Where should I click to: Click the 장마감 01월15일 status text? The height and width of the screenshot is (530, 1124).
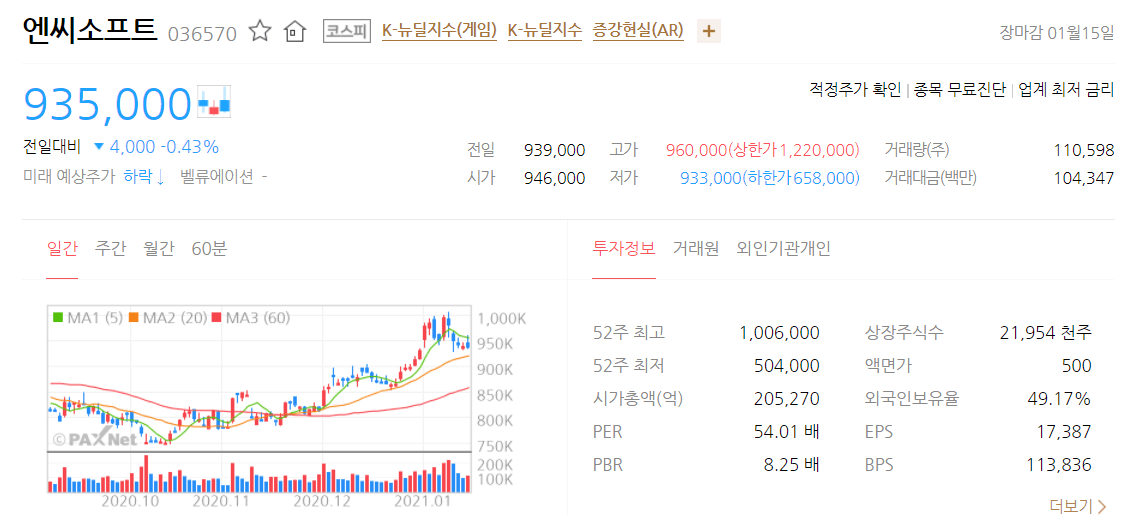tap(1057, 32)
